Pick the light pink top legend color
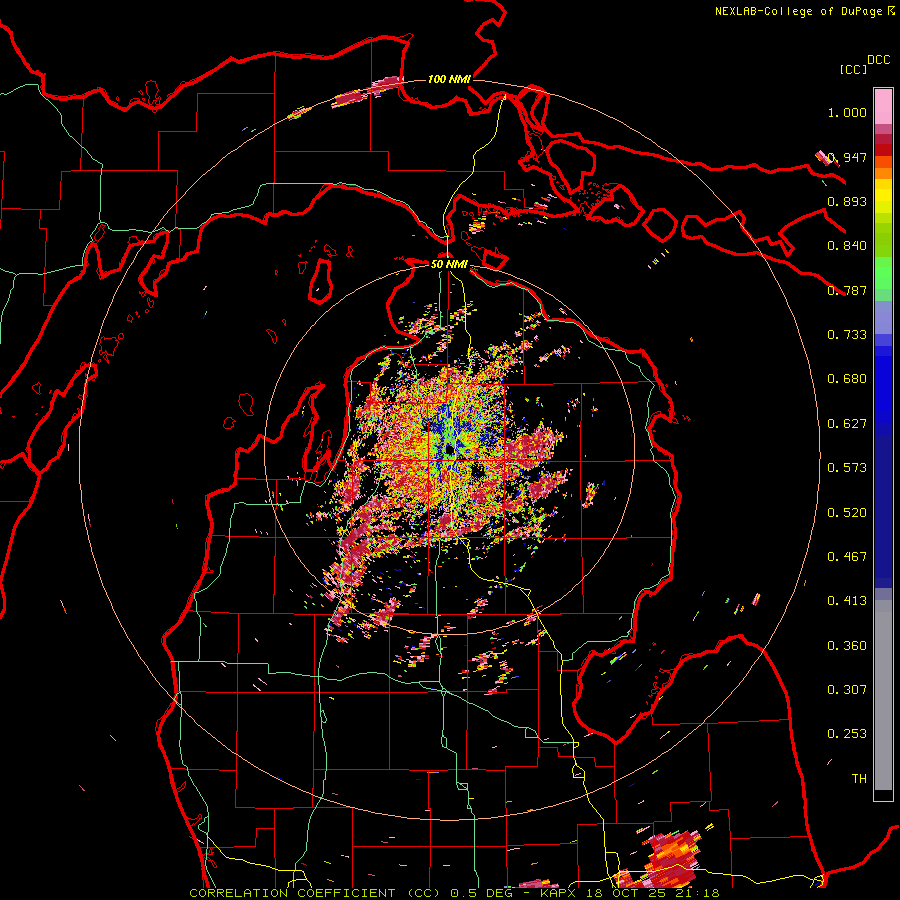900x900 pixels. 883,106
